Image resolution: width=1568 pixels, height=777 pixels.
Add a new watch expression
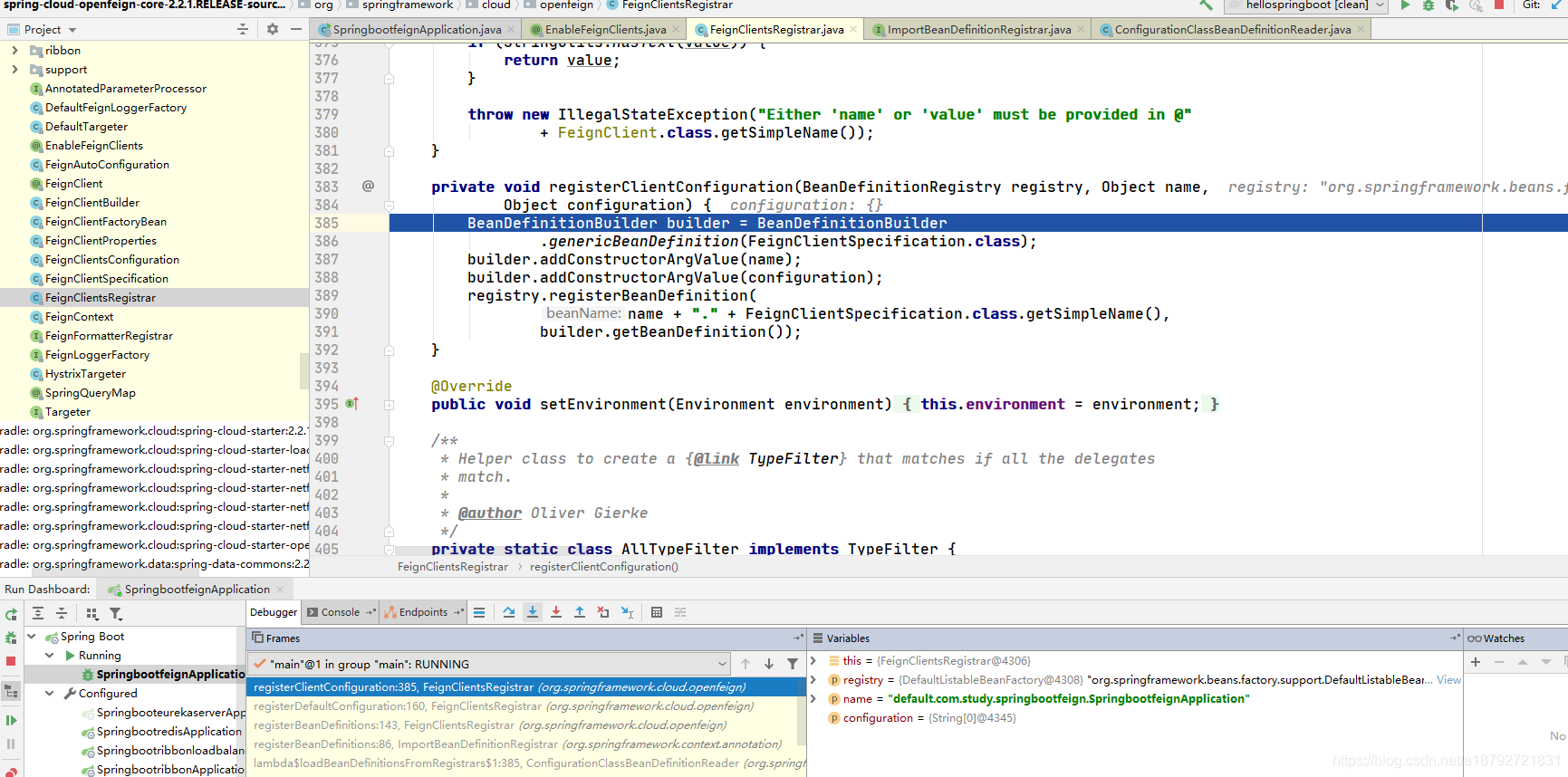1476,662
